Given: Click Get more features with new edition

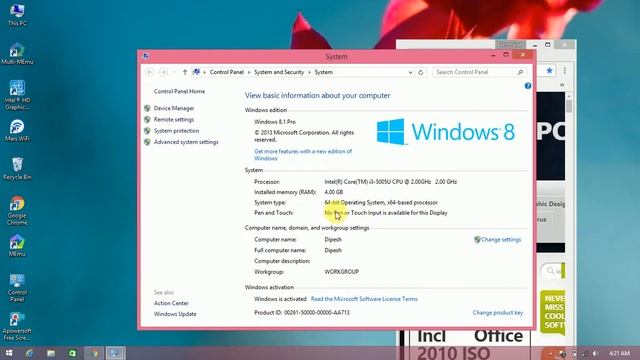Looking at the screenshot, I should click(x=303, y=155).
